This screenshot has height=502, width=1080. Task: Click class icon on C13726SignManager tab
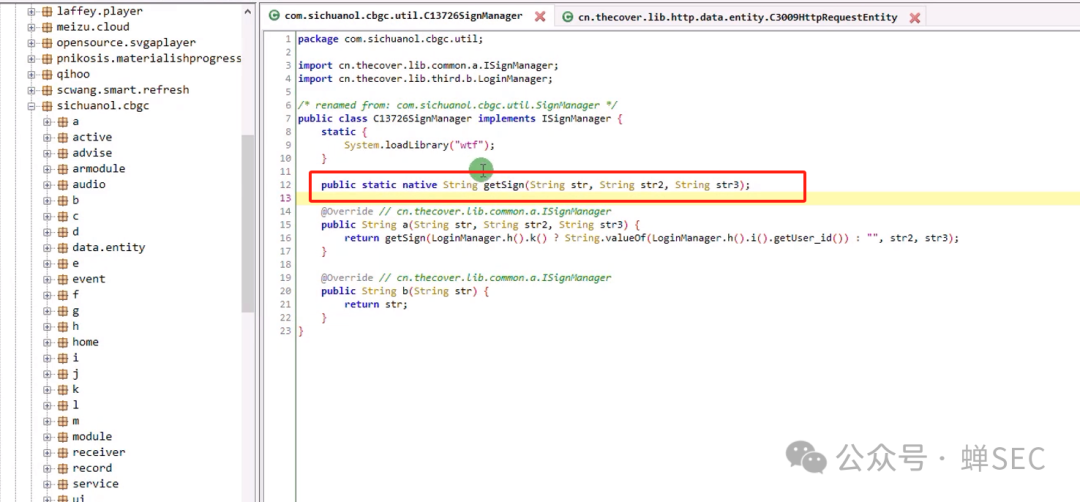click(274, 16)
